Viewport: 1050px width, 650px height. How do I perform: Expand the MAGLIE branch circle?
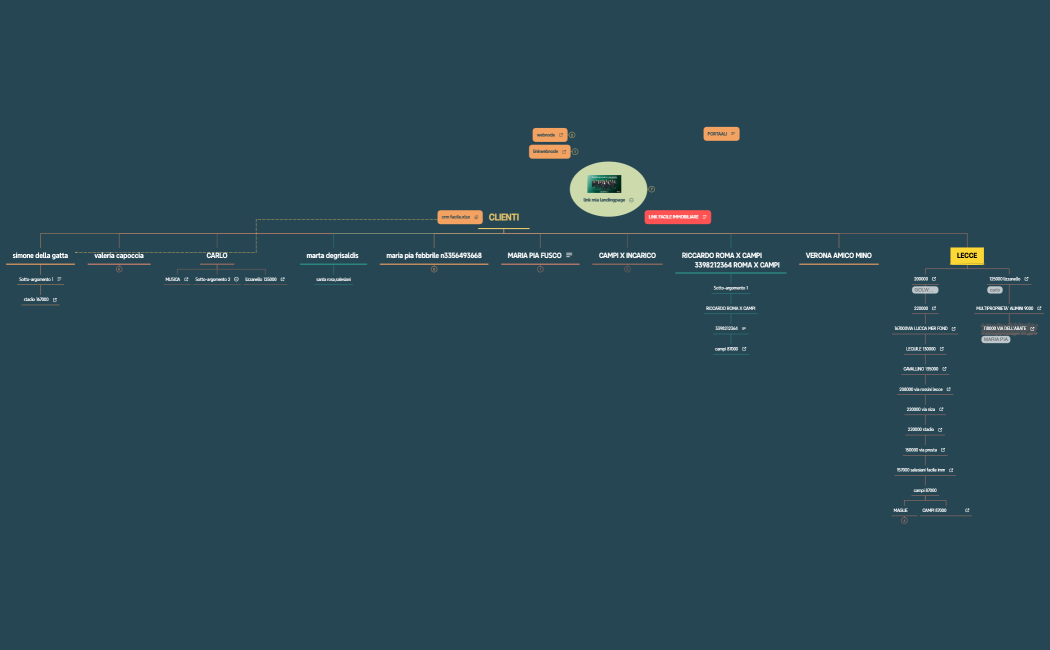click(904, 521)
